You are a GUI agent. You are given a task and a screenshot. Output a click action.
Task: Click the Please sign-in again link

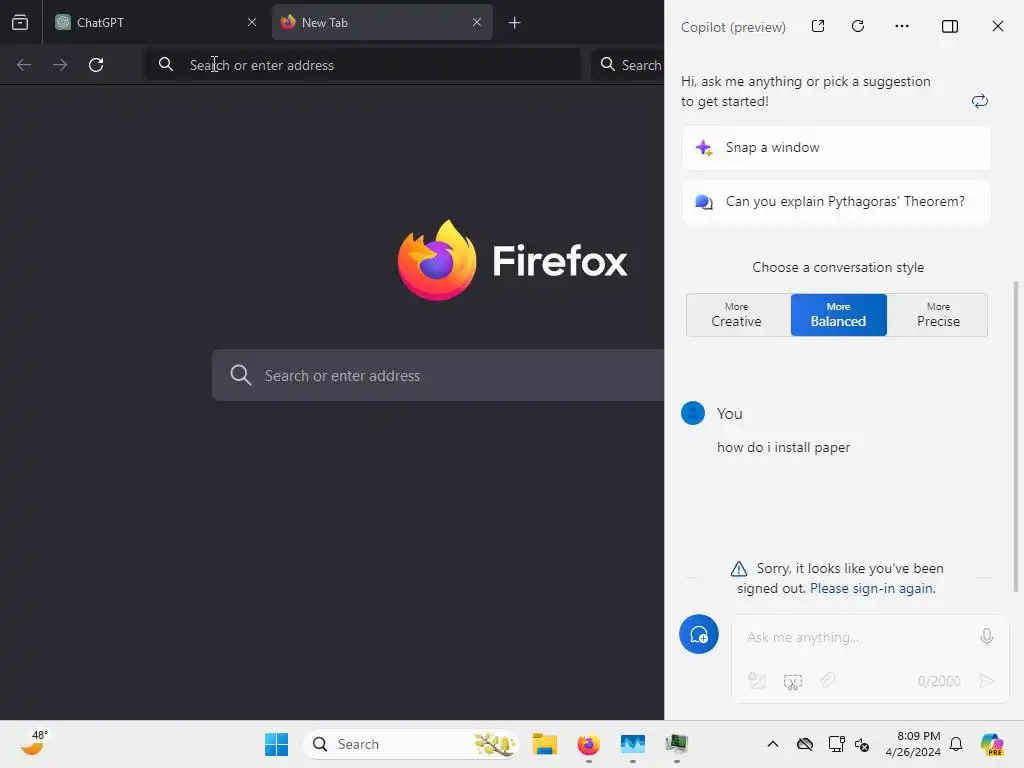pyautogui.click(x=872, y=588)
